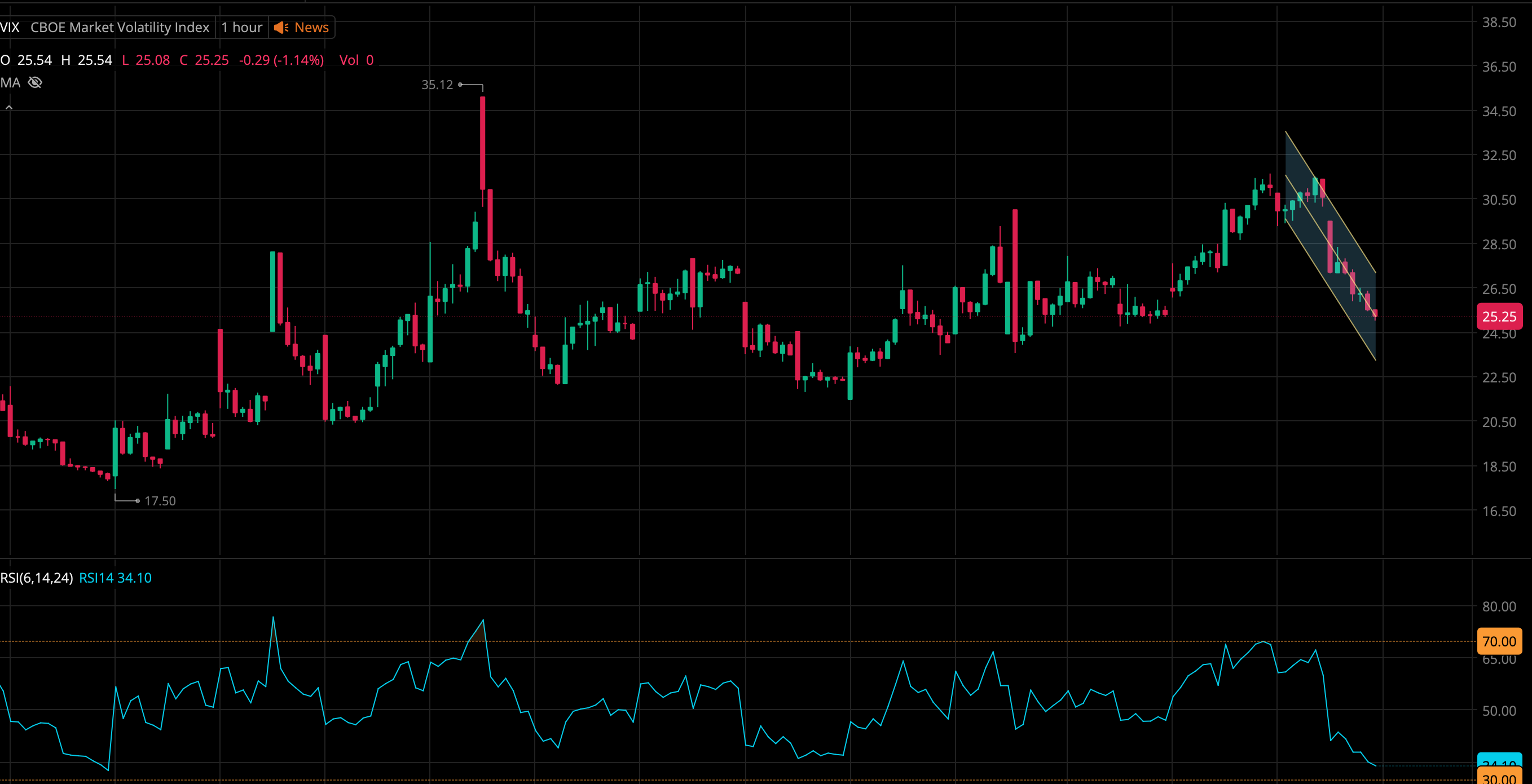The width and height of the screenshot is (1532, 784).
Task: Click the orange News megaphone icon
Action: pos(281,28)
